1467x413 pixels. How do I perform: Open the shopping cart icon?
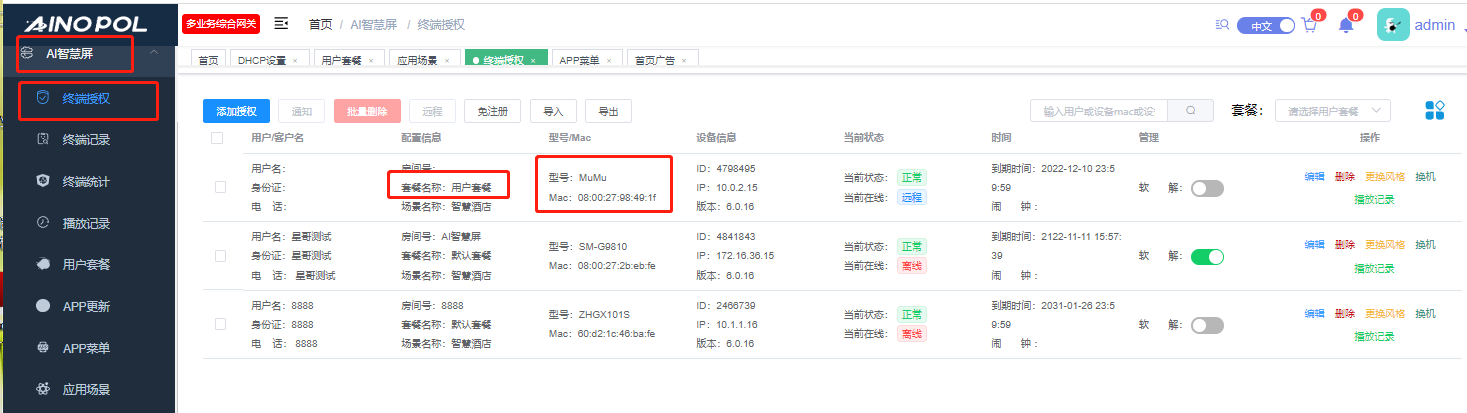pyautogui.click(x=1308, y=26)
